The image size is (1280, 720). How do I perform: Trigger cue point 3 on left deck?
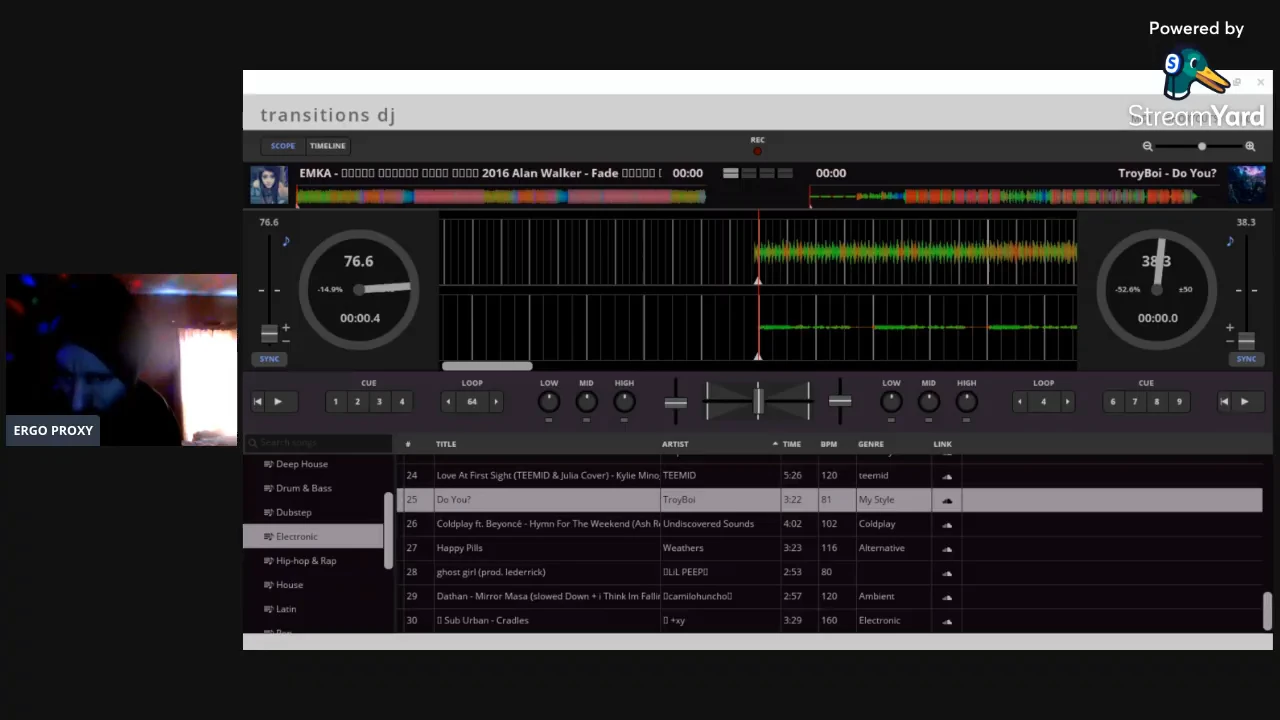pyautogui.click(x=379, y=402)
